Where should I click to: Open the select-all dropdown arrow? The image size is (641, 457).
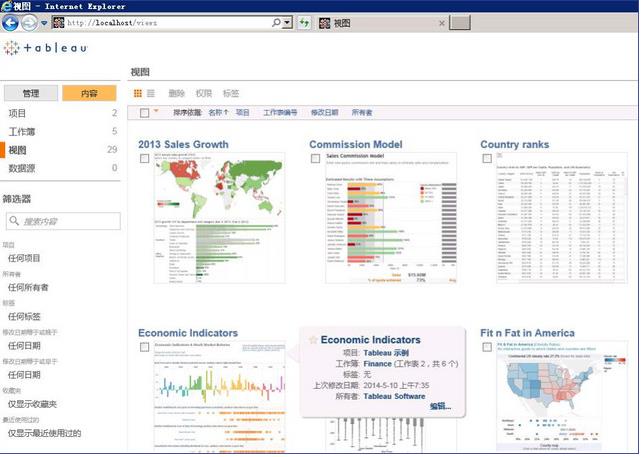pyautogui.click(x=156, y=110)
